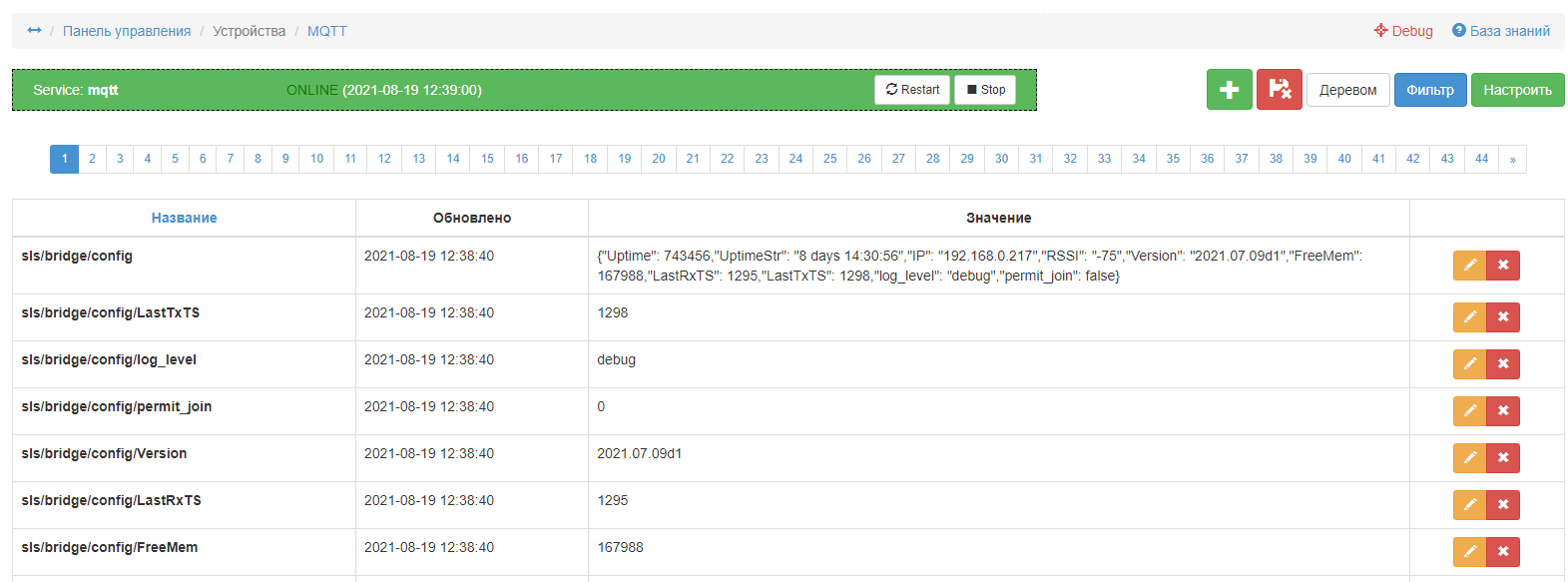The height and width of the screenshot is (582, 1568).
Task: Edit the sls/bridge/config row
Action: pos(1469,266)
